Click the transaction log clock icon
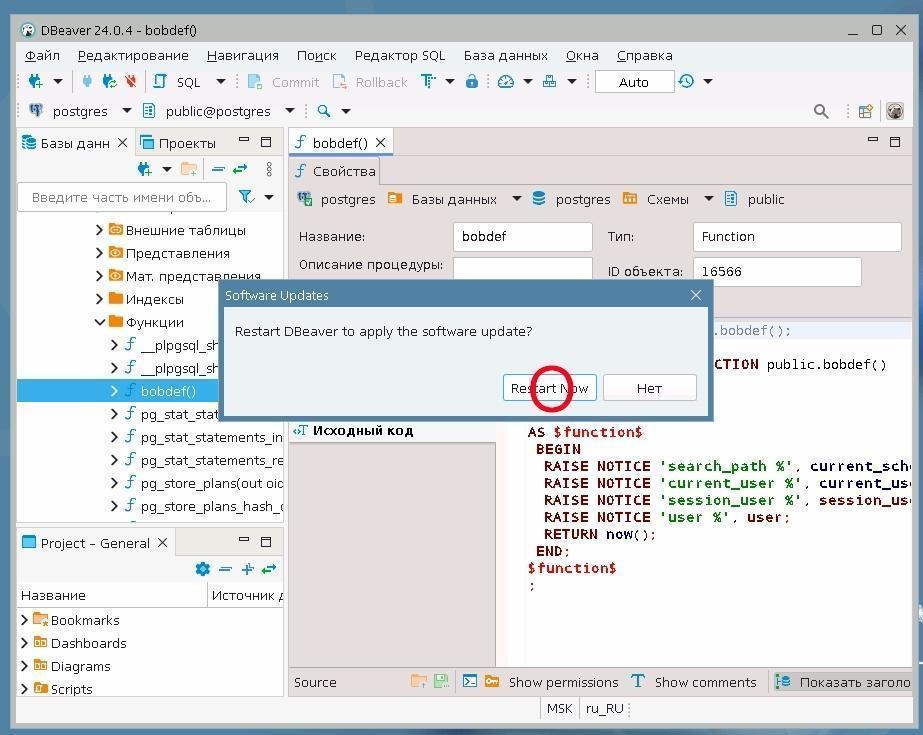 pyautogui.click(x=687, y=82)
